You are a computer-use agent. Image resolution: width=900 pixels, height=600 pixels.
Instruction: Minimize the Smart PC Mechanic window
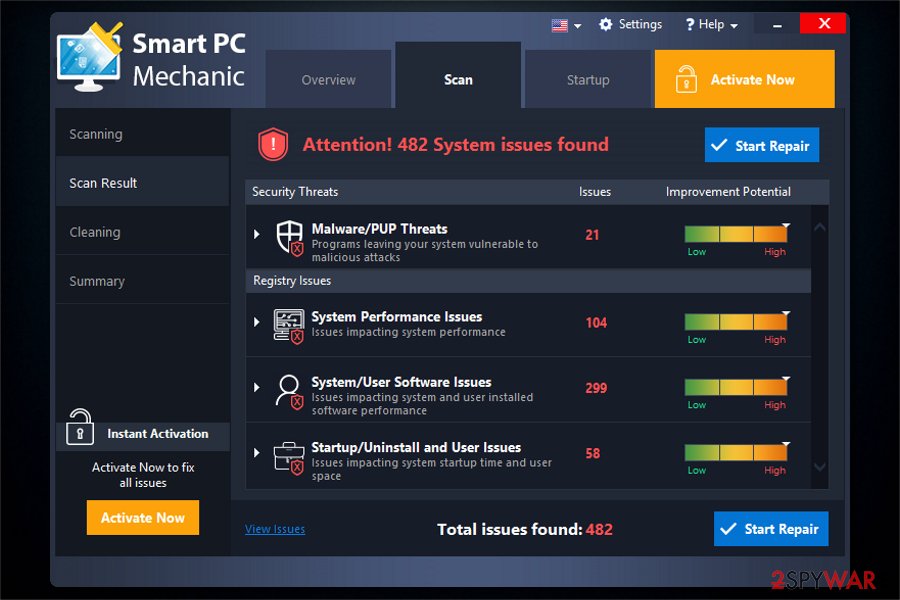(777, 25)
